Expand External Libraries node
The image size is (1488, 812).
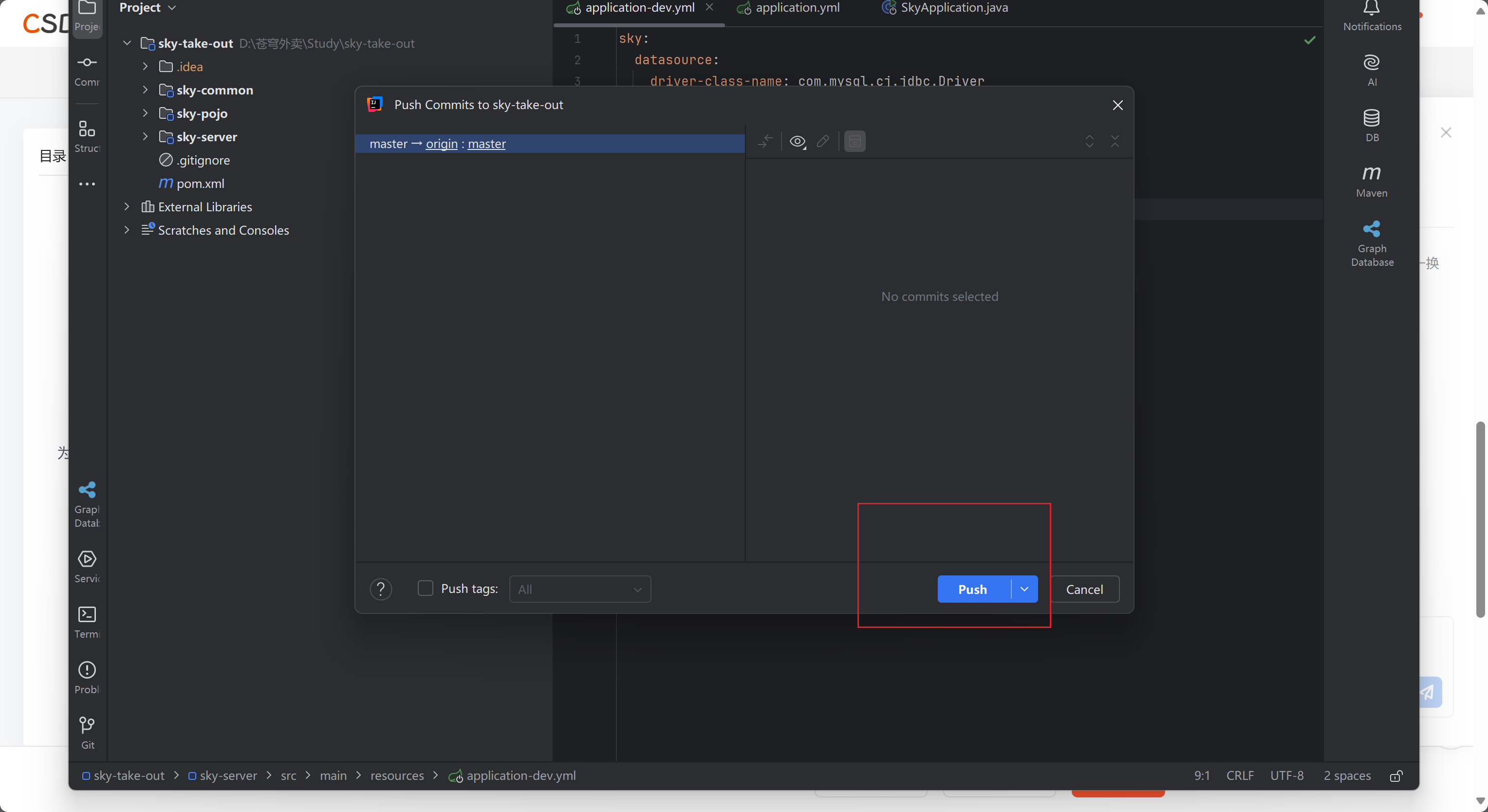point(127,207)
